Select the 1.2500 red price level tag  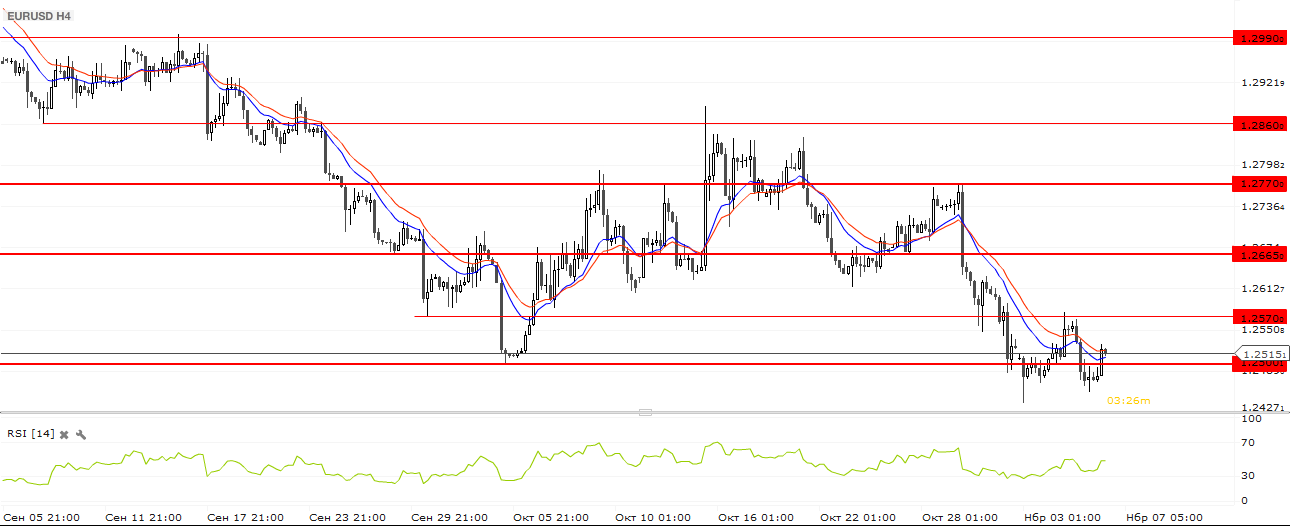click(x=1260, y=366)
